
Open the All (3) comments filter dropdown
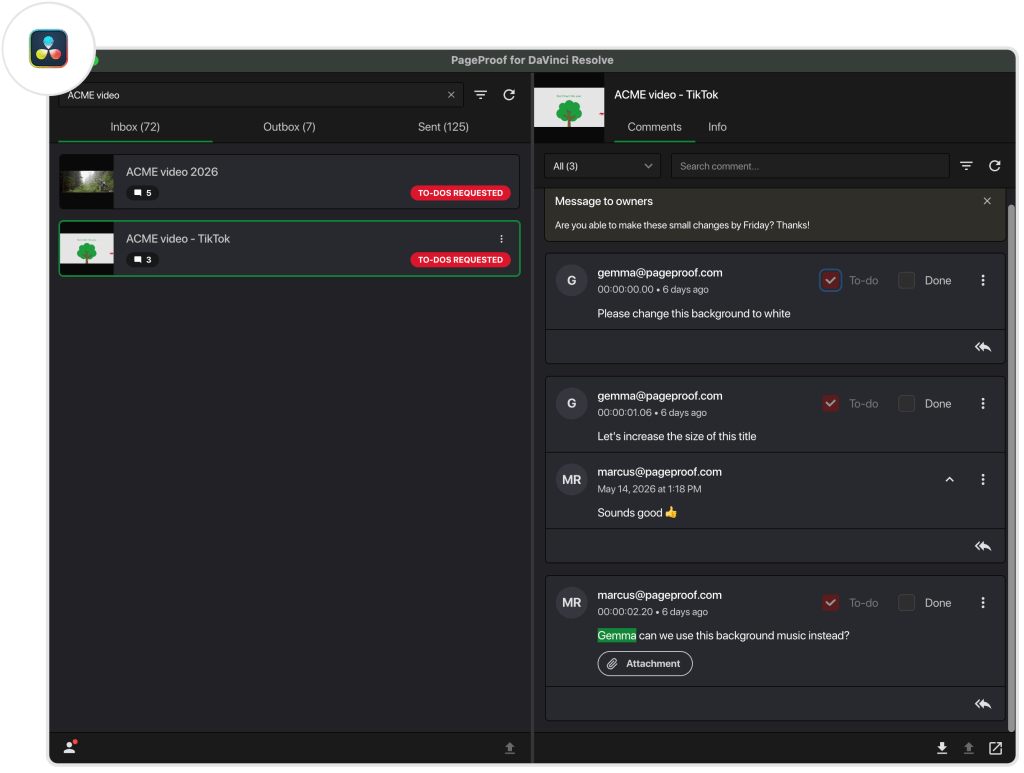coord(602,166)
